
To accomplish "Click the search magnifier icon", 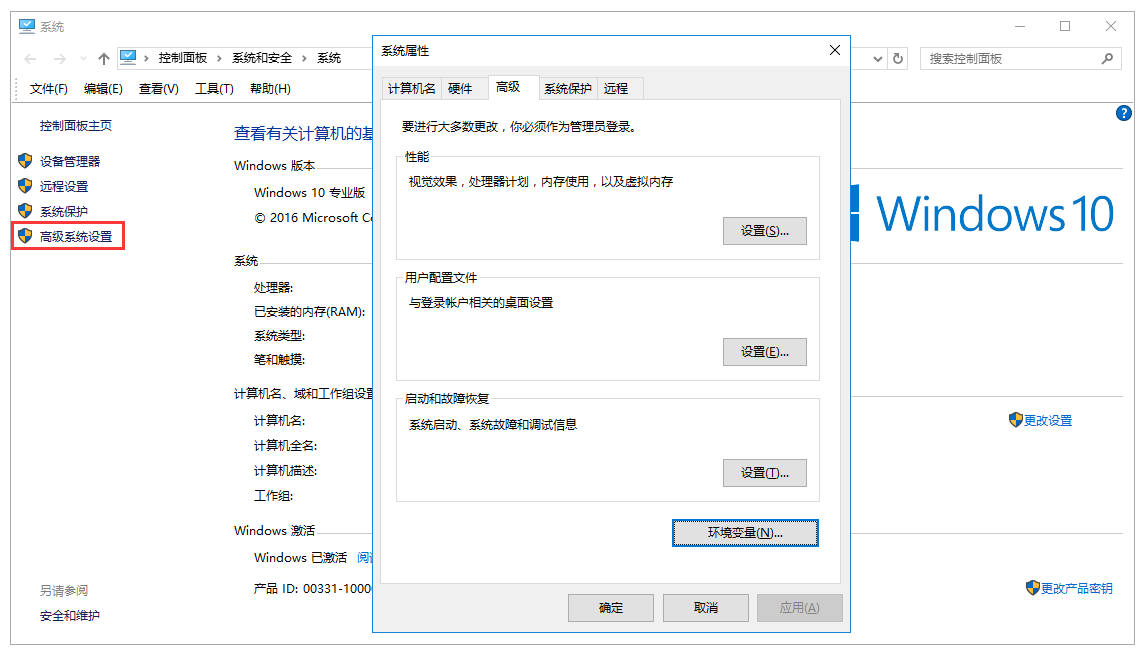I will pos(1107,58).
